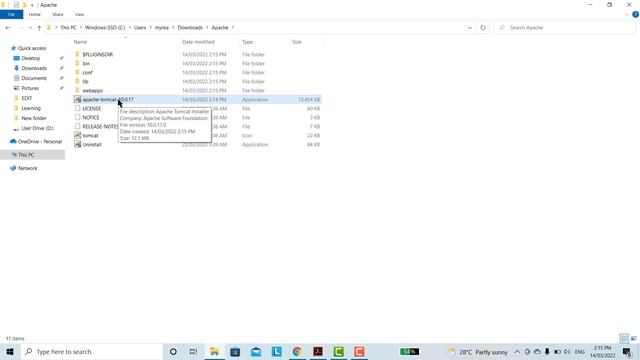Viewport: 640px width, 360px height.
Task: Select the bin folder
Action: (86, 64)
